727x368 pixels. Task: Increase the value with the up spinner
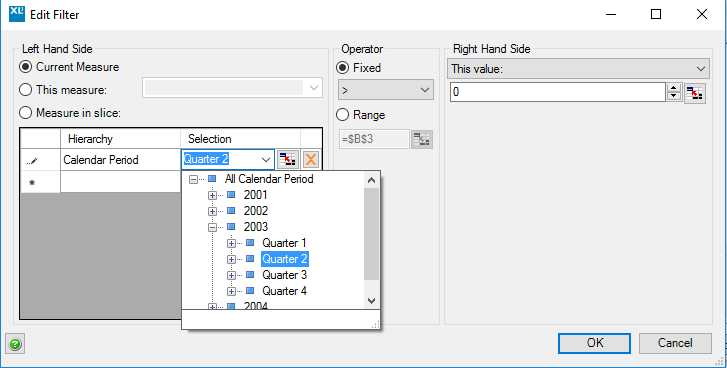point(673,88)
